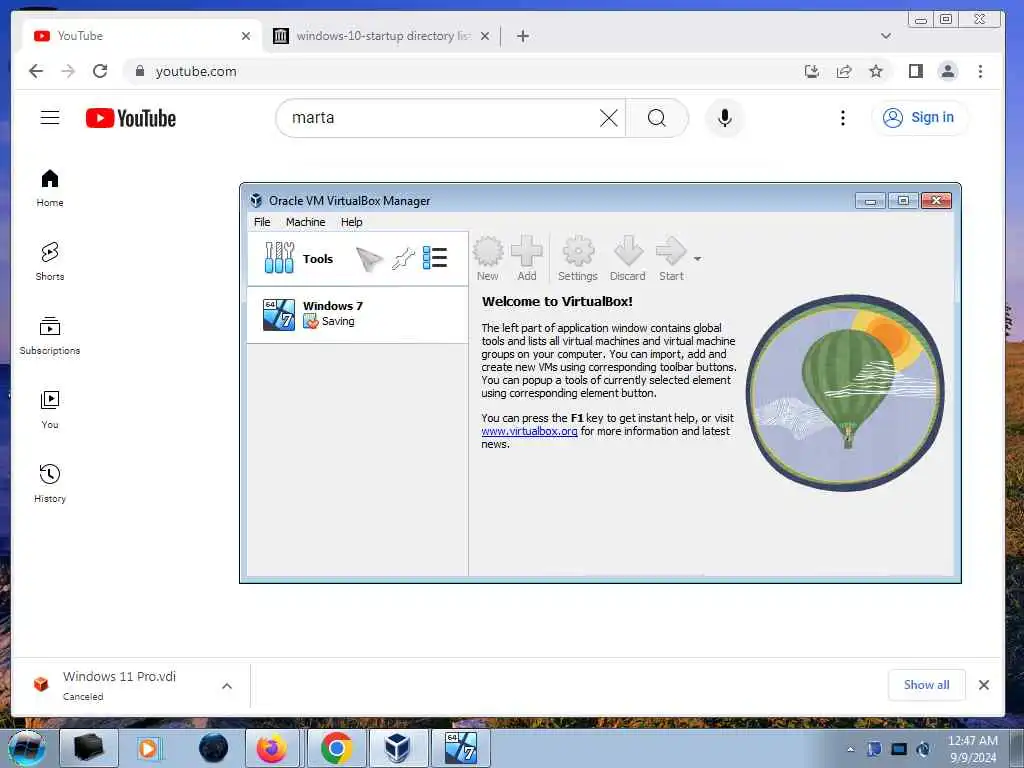This screenshot has height=768, width=1024.
Task: Click the magnifier search button
Action: click(656, 118)
